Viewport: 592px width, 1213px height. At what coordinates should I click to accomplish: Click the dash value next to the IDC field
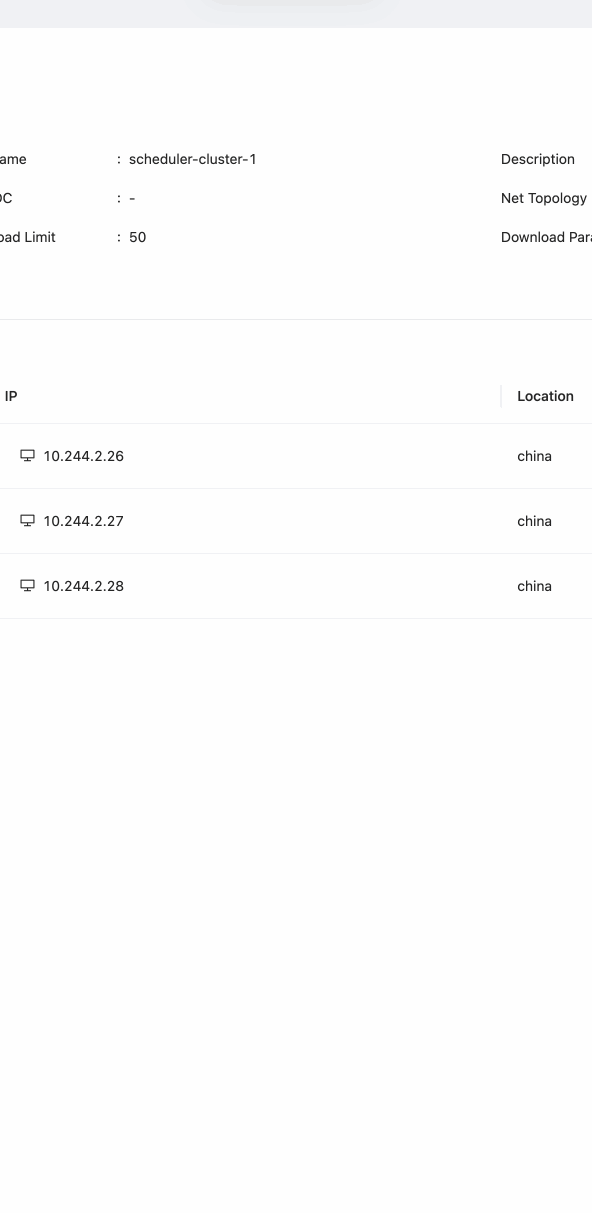pyautogui.click(x=129, y=198)
